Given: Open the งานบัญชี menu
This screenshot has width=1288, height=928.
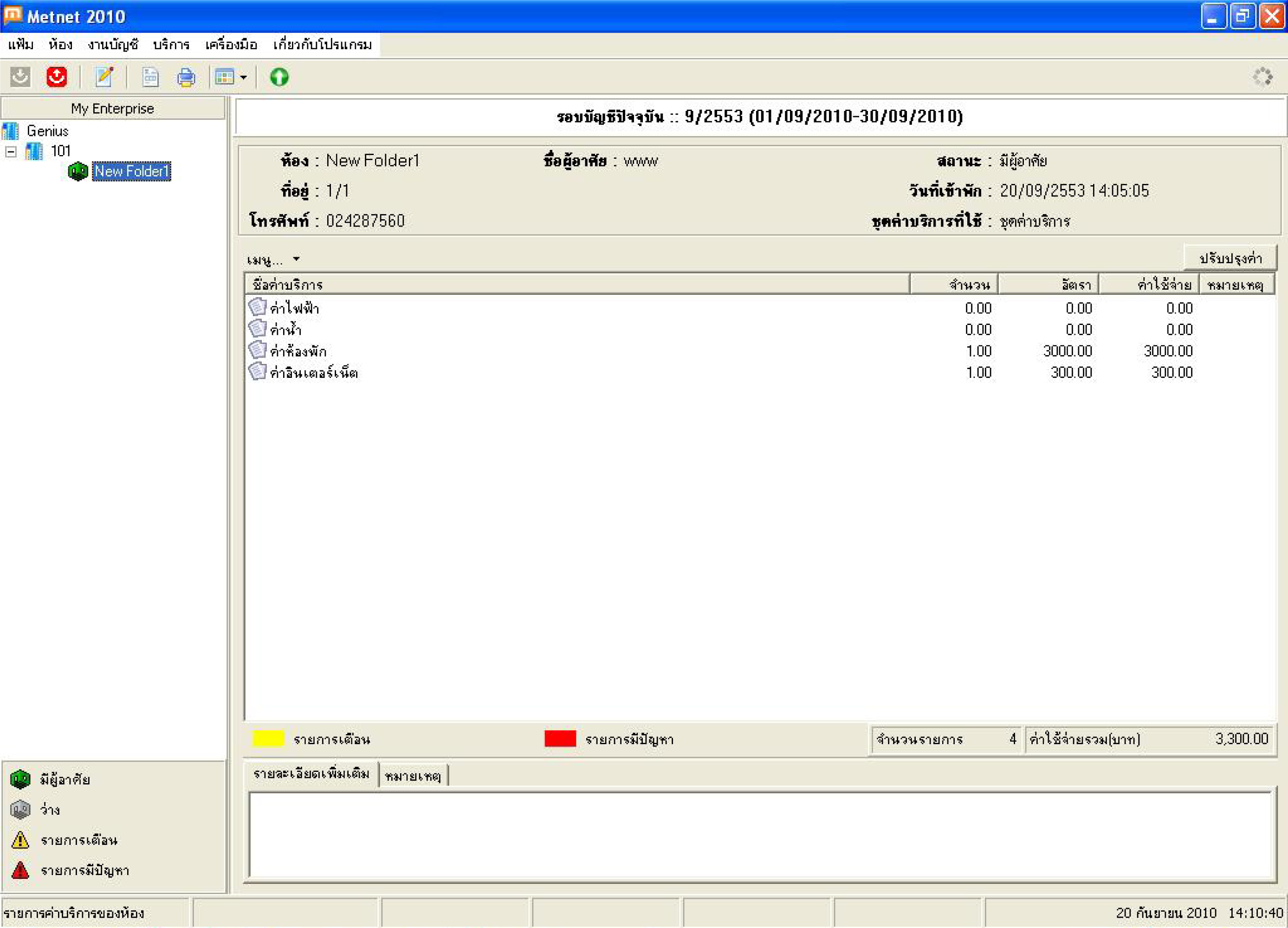Looking at the screenshot, I should point(113,45).
